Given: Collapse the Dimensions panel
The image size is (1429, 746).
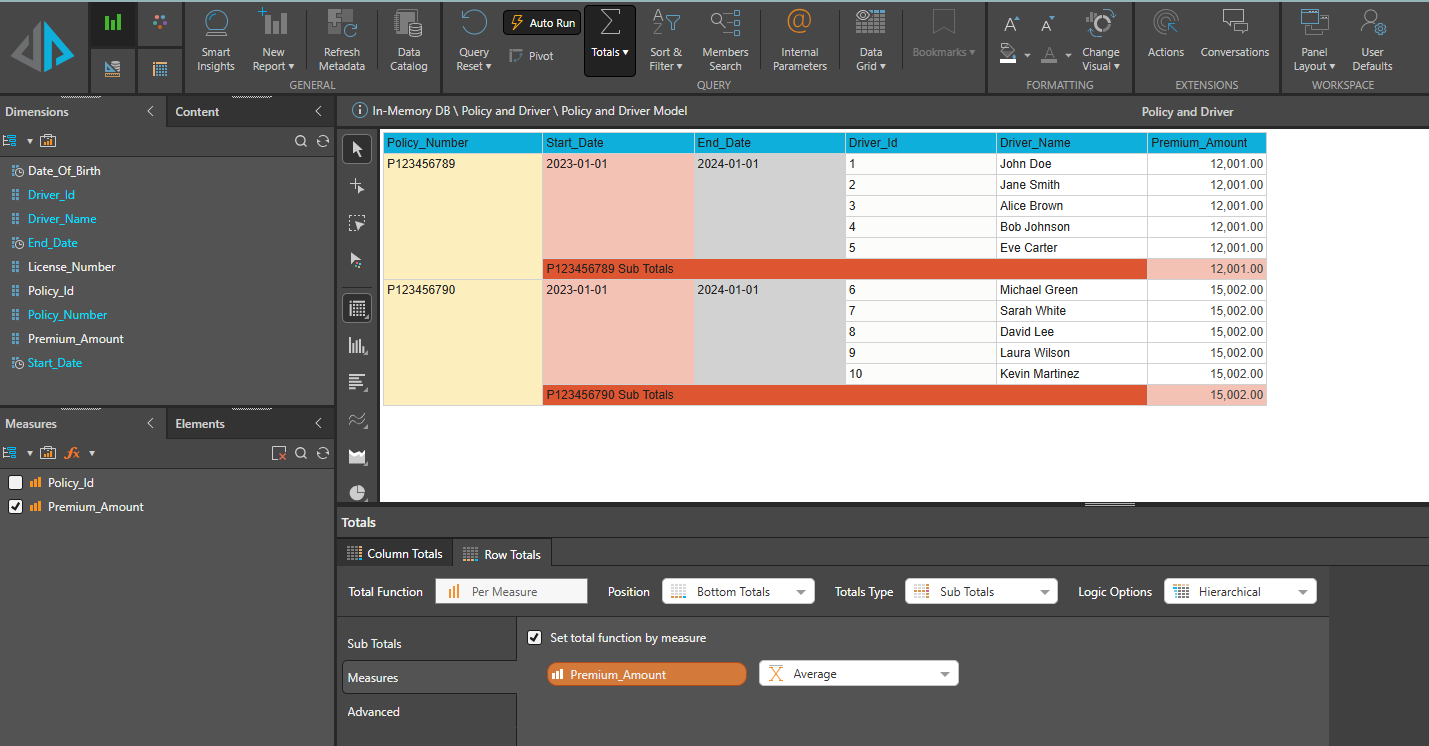Looking at the screenshot, I should [150, 111].
